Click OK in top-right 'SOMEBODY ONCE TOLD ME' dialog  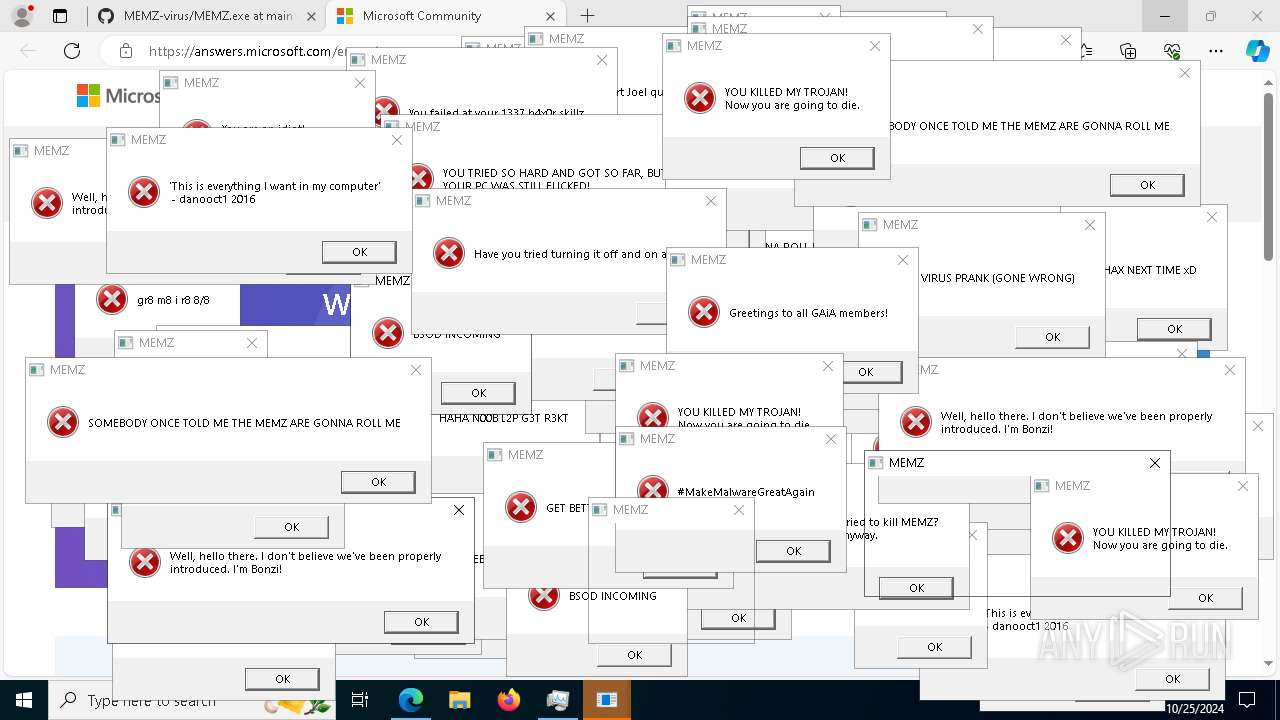pos(1147,185)
